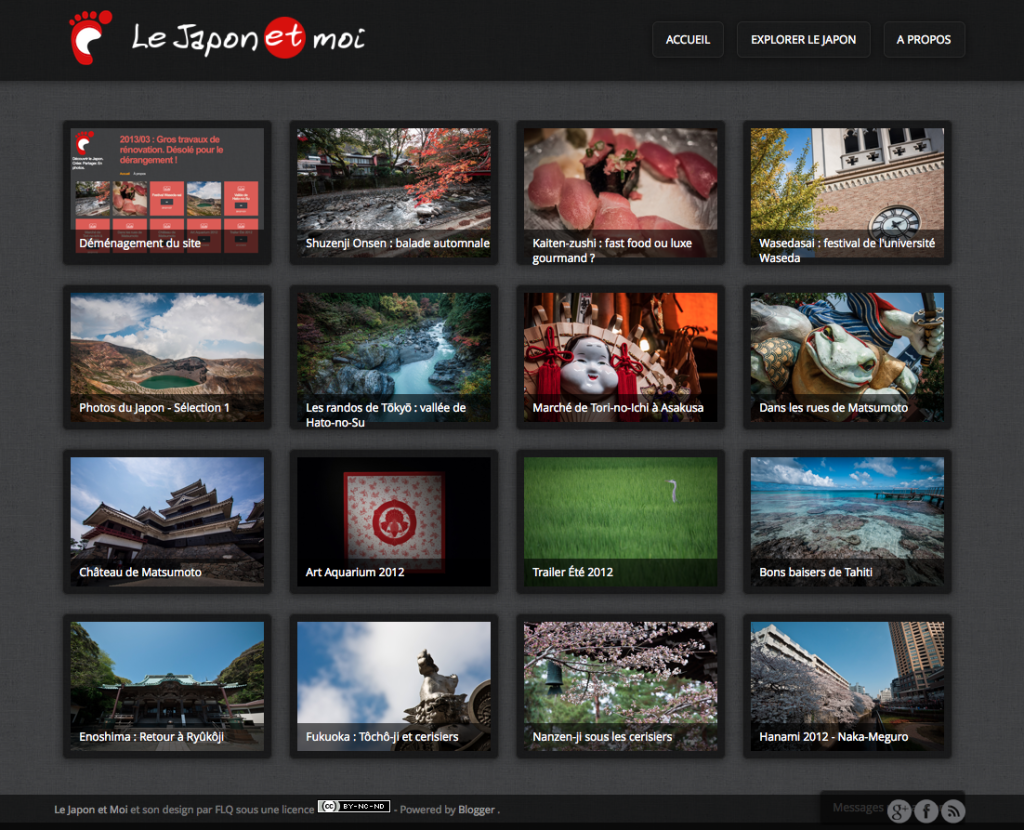This screenshot has width=1024, height=830.
Task: Click the Le Japon et Moi footer link
Action: pos(91,810)
